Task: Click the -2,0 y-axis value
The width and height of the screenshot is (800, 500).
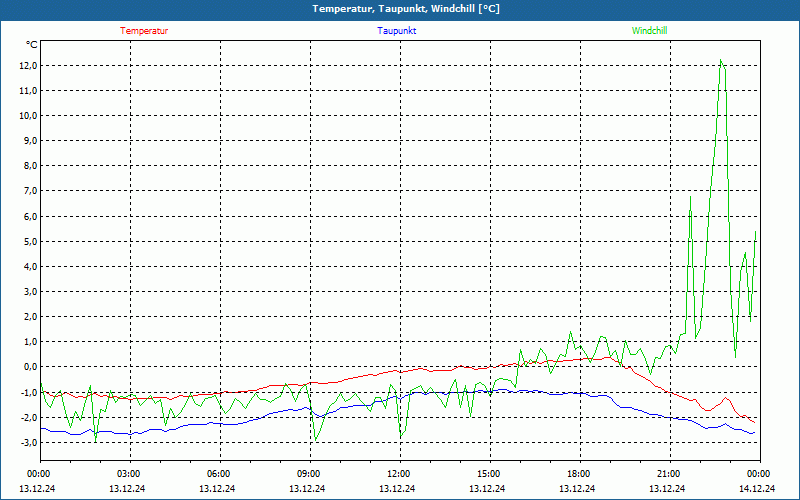Action: tap(29, 417)
